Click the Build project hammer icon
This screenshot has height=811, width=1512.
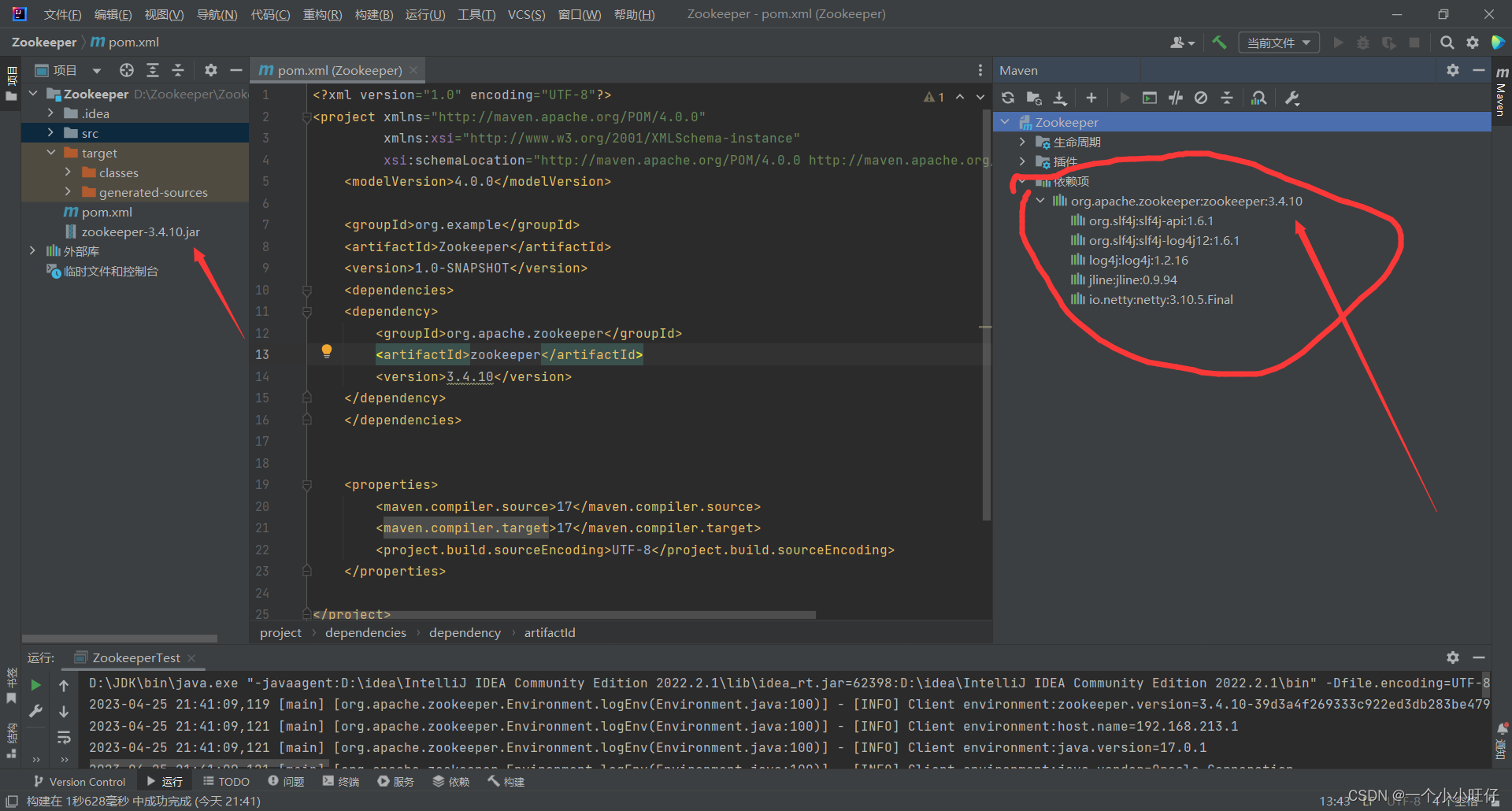[1219, 43]
